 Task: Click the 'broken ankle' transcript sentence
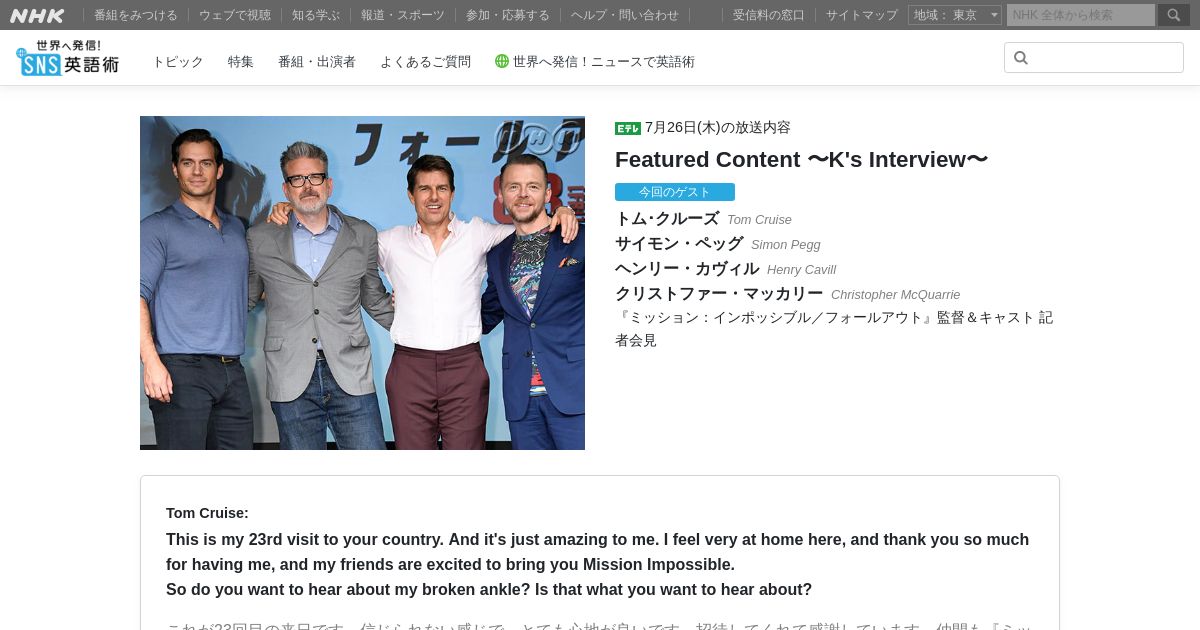click(489, 590)
